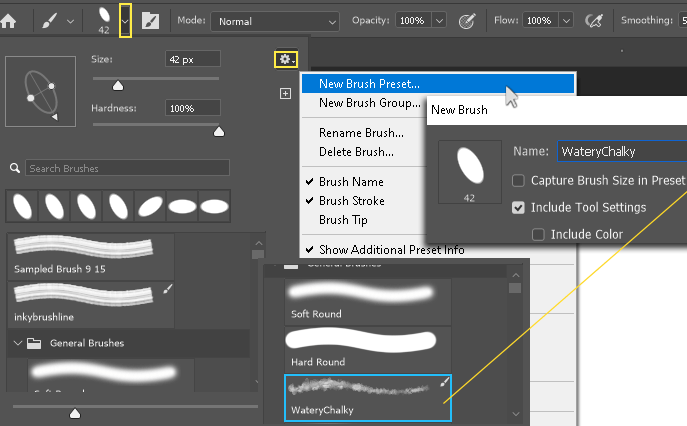This screenshot has width=687, height=426.
Task: Click the General Brushes folder icon
Action: pyautogui.click(x=34, y=343)
